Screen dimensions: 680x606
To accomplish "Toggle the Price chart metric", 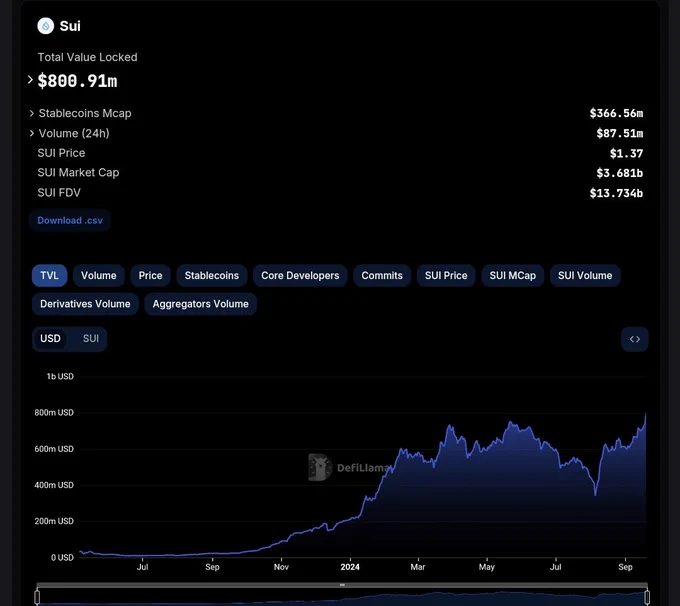I will [150, 275].
